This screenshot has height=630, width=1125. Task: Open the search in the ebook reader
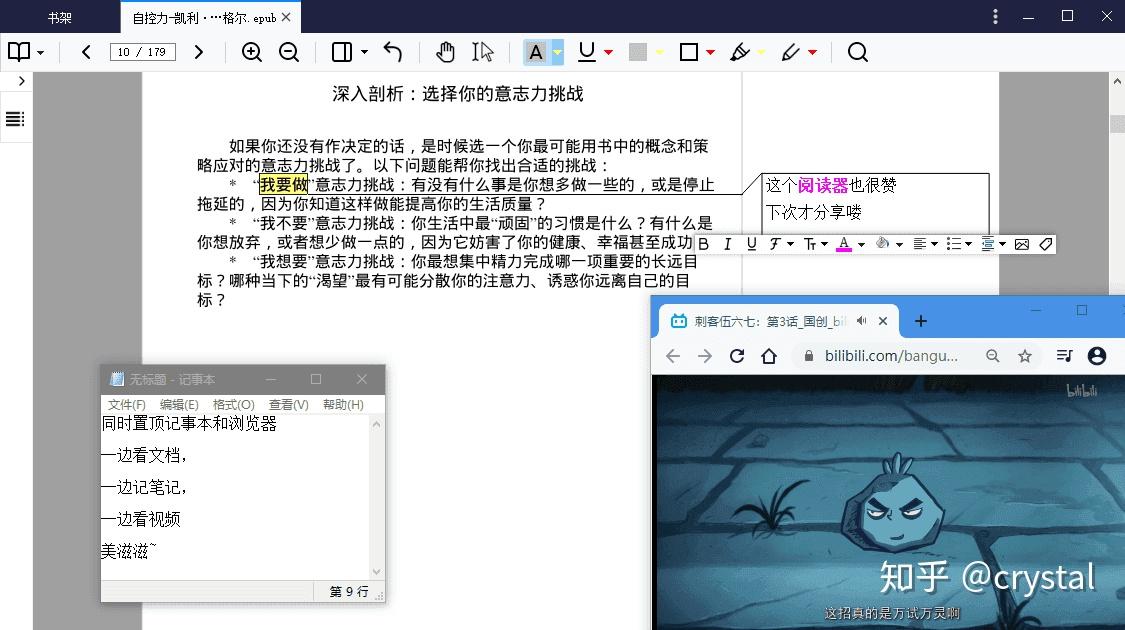pos(858,52)
